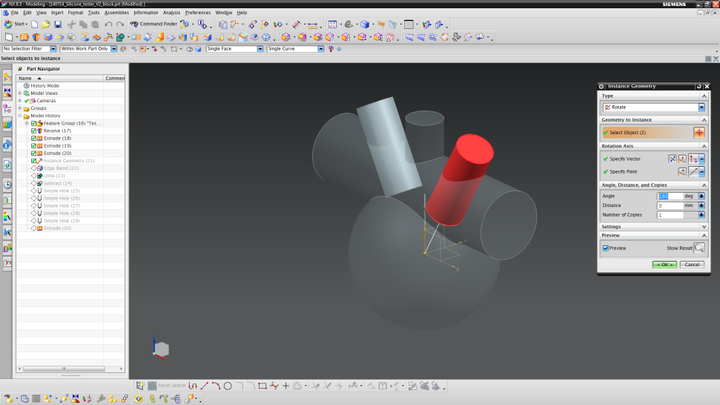The height and width of the screenshot is (405, 720).
Task: Toggle Extrude (19) feature checkbox
Action: 34,146
